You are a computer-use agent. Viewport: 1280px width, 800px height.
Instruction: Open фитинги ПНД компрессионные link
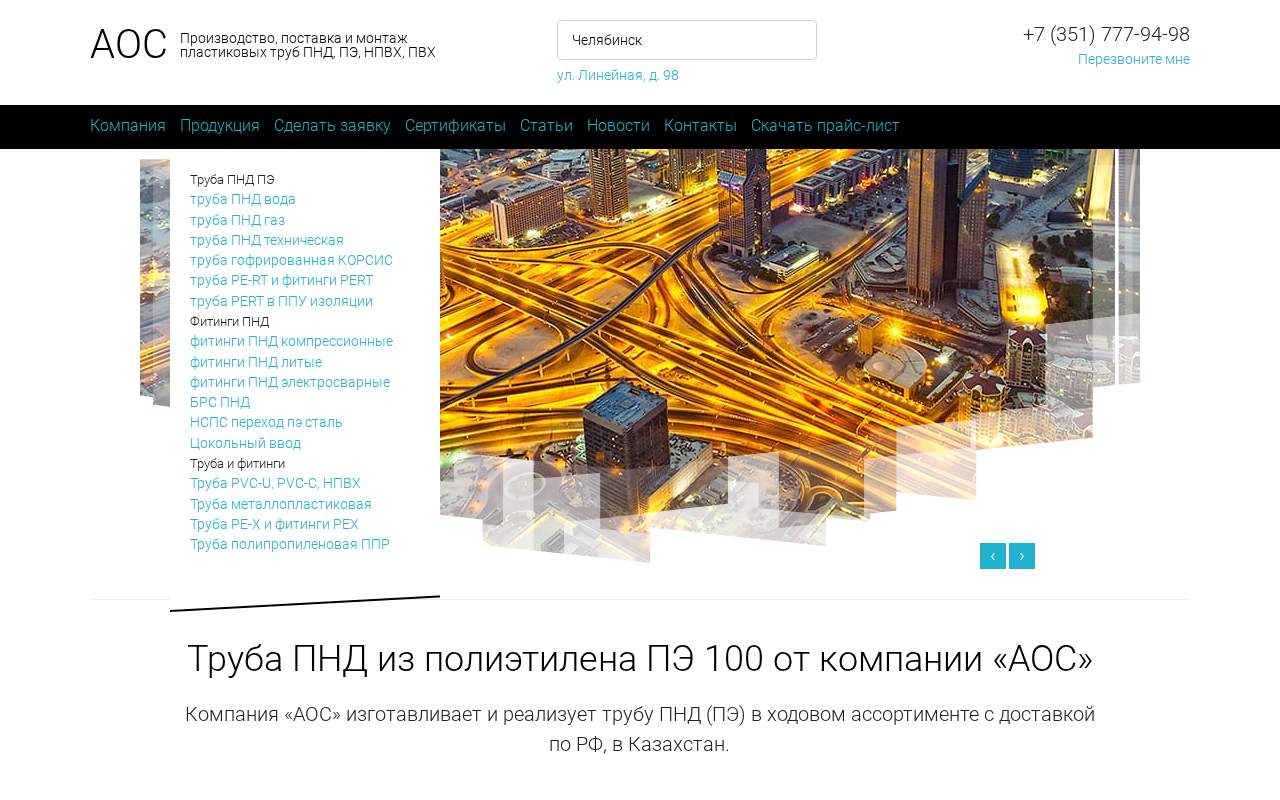(291, 341)
